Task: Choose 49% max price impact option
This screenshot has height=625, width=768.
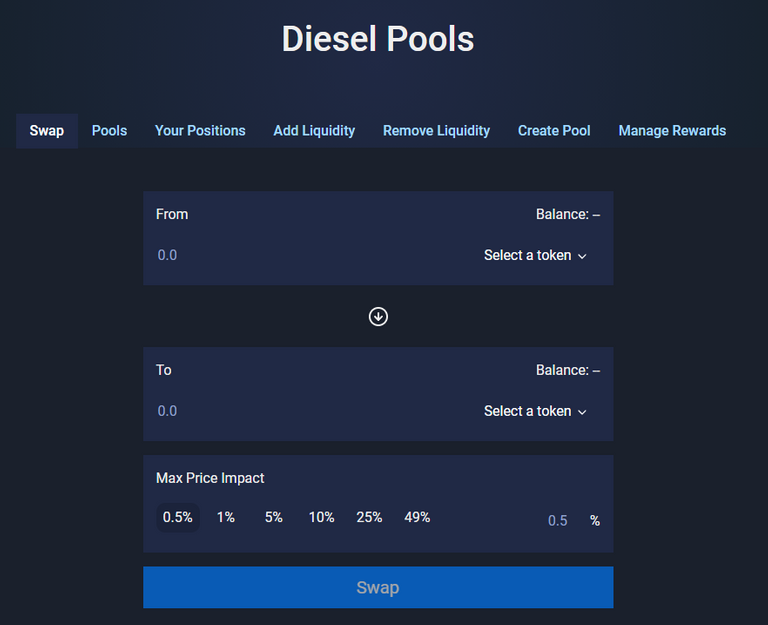Action: point(417,517)
